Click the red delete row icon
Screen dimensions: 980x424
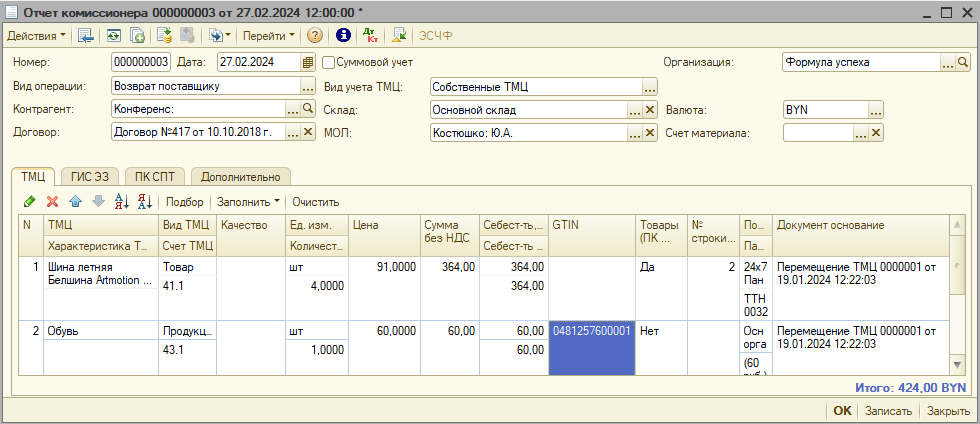53,202
